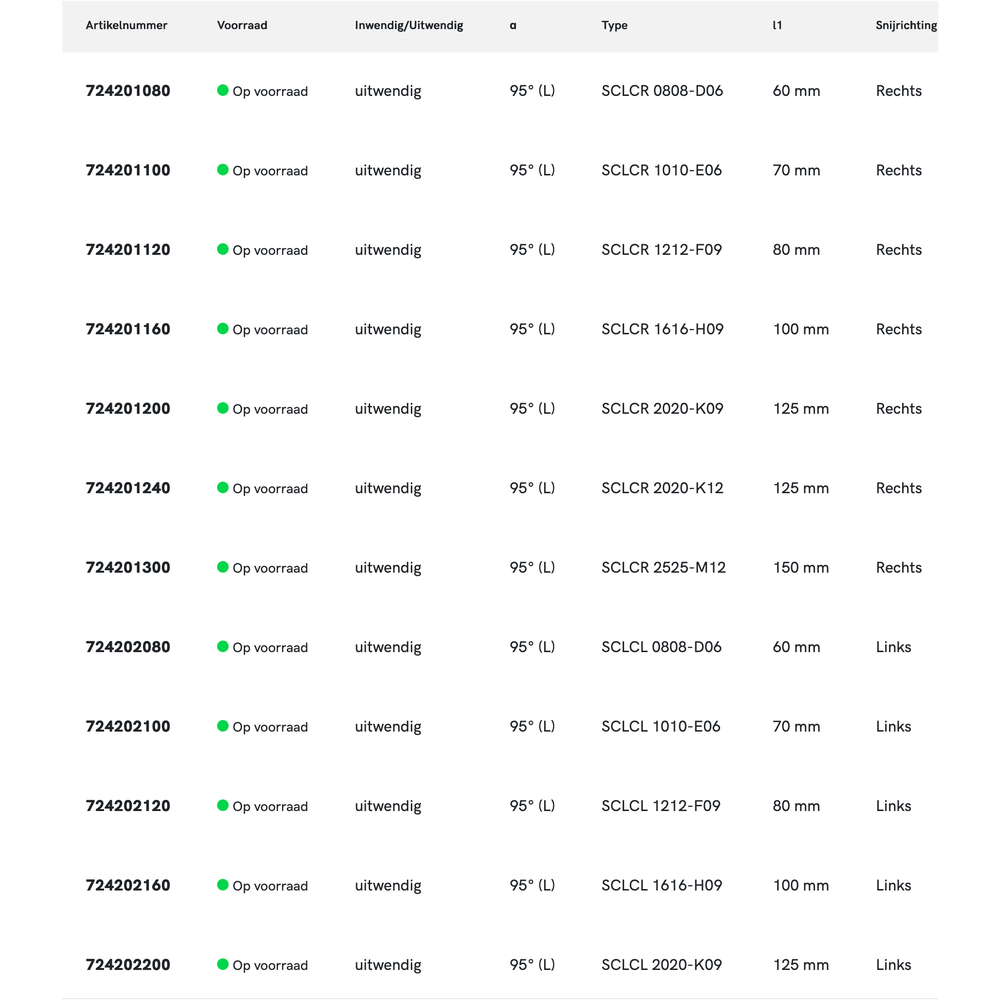Image resolution: width=1000 pixels, height=1000 pixels.
Task: Click green stock dot for 724201300
Action: (223, 567)
